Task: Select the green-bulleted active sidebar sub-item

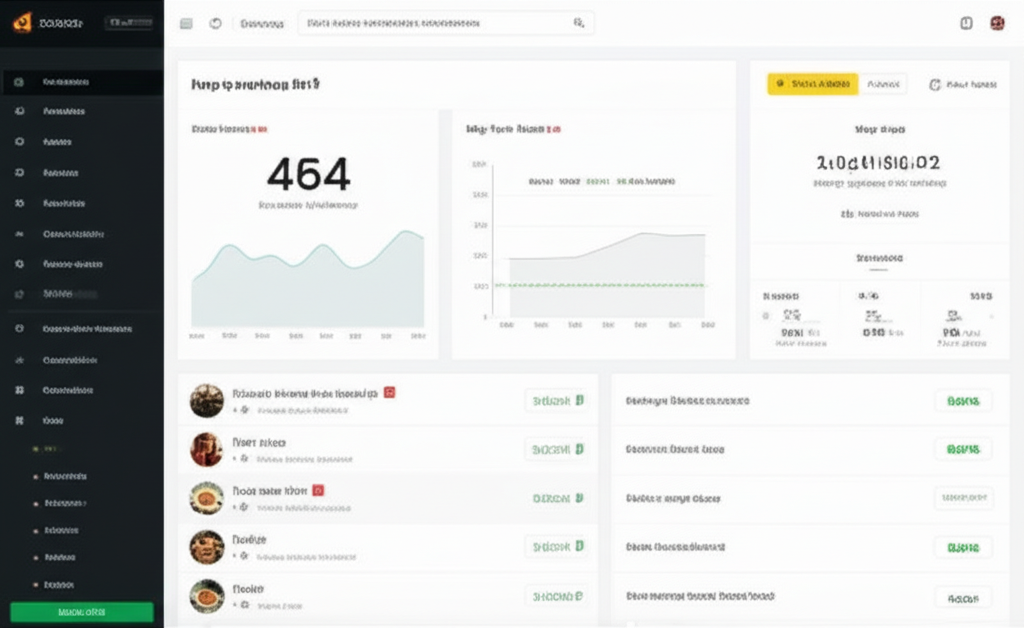Action: point(50,449)
